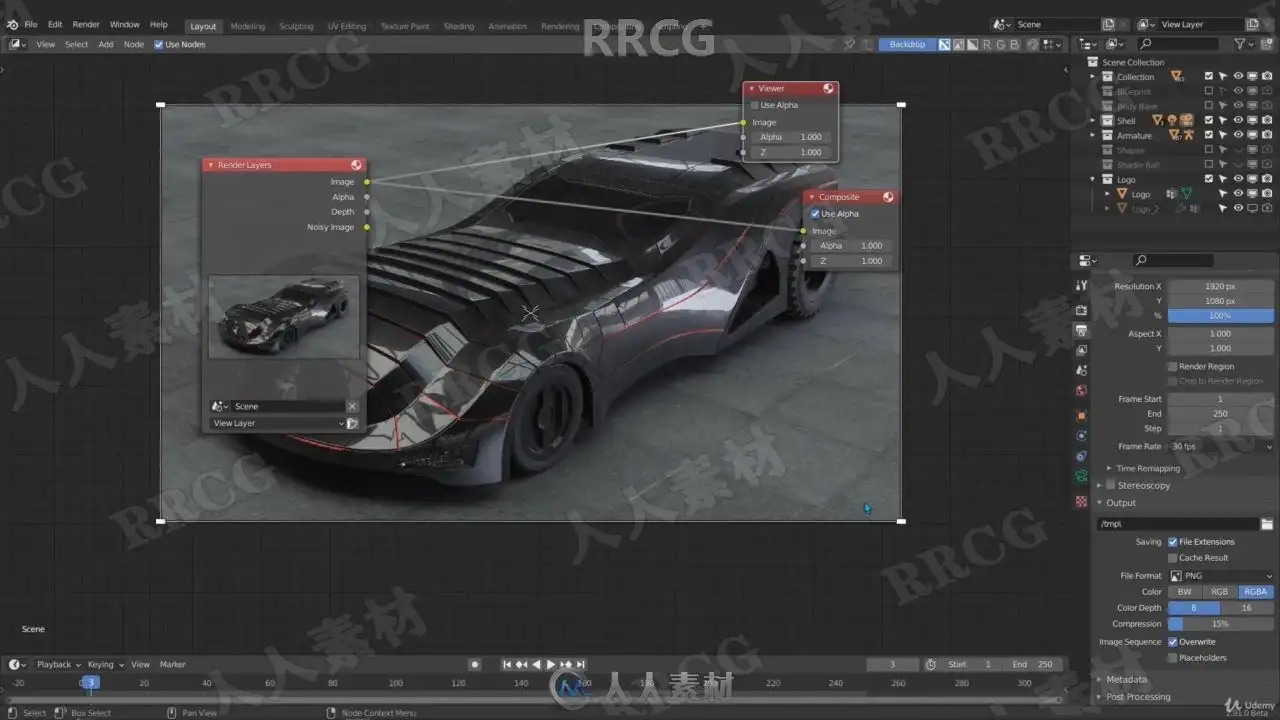Open the View Layer dropdown in Render Layers node
Viewport: 1280px width, 720px height.
[277, 423]
